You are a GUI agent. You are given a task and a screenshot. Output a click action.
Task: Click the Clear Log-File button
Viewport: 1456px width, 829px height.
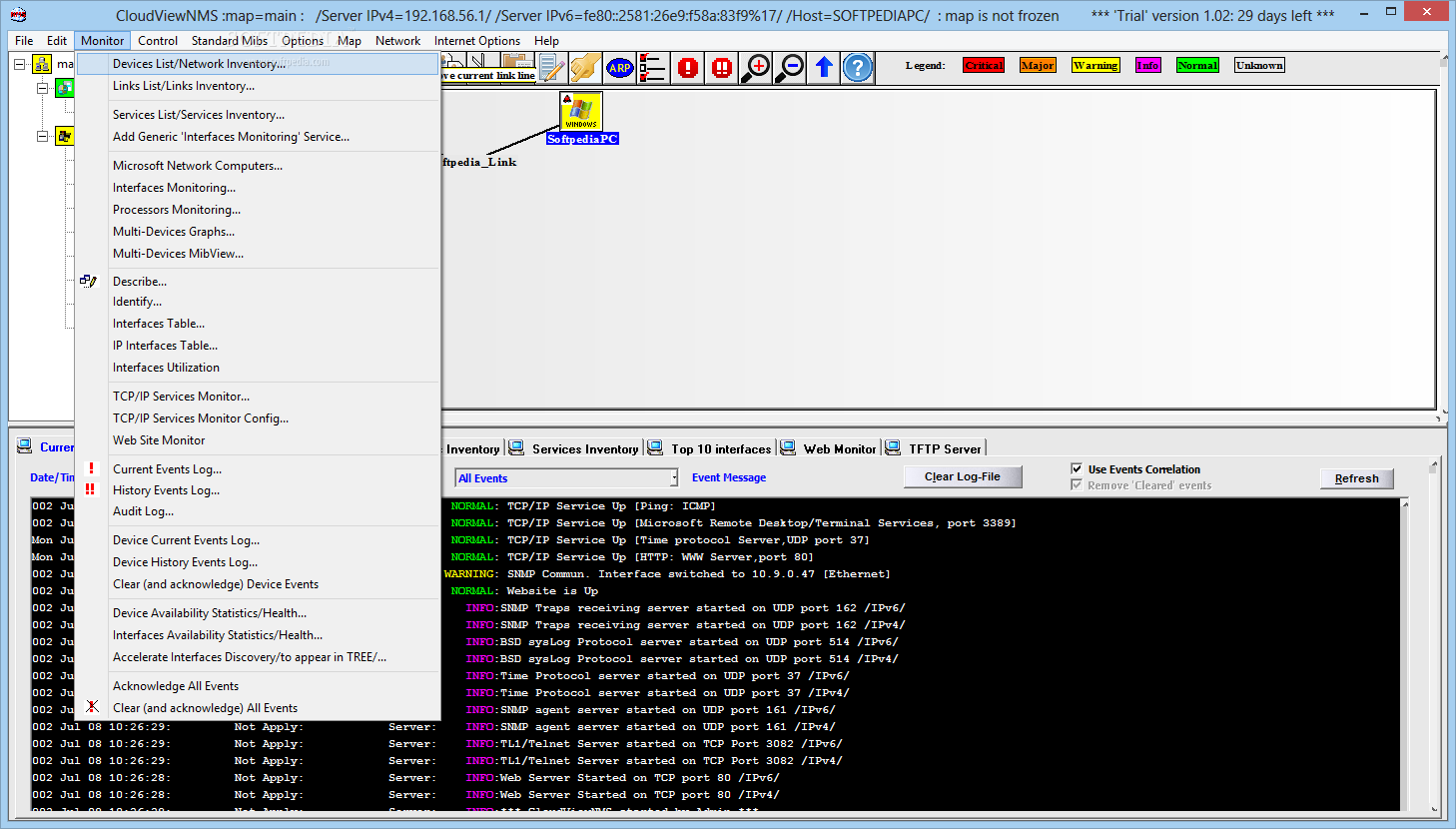tap(963, 476)
